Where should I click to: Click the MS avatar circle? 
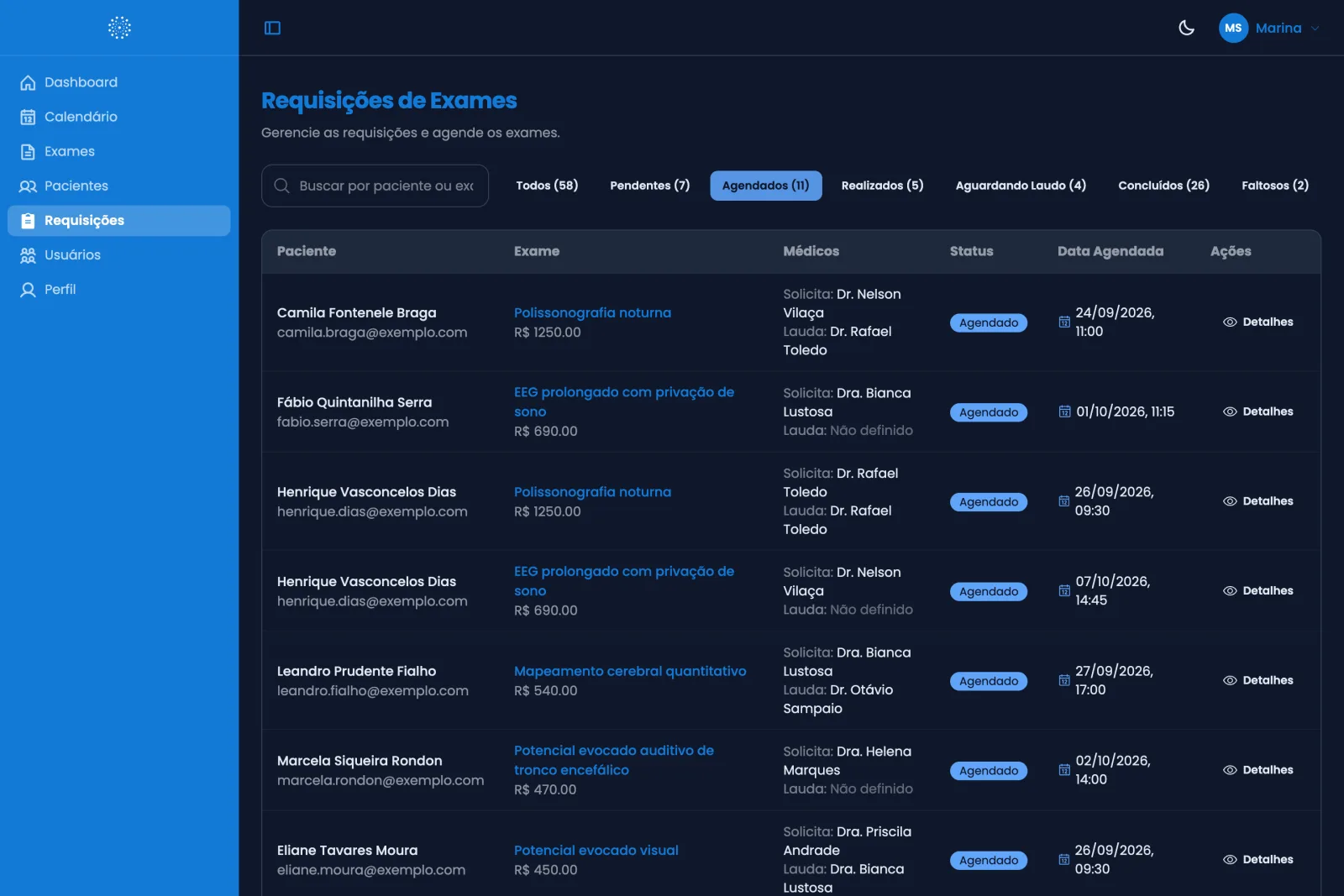point(1233,28)
